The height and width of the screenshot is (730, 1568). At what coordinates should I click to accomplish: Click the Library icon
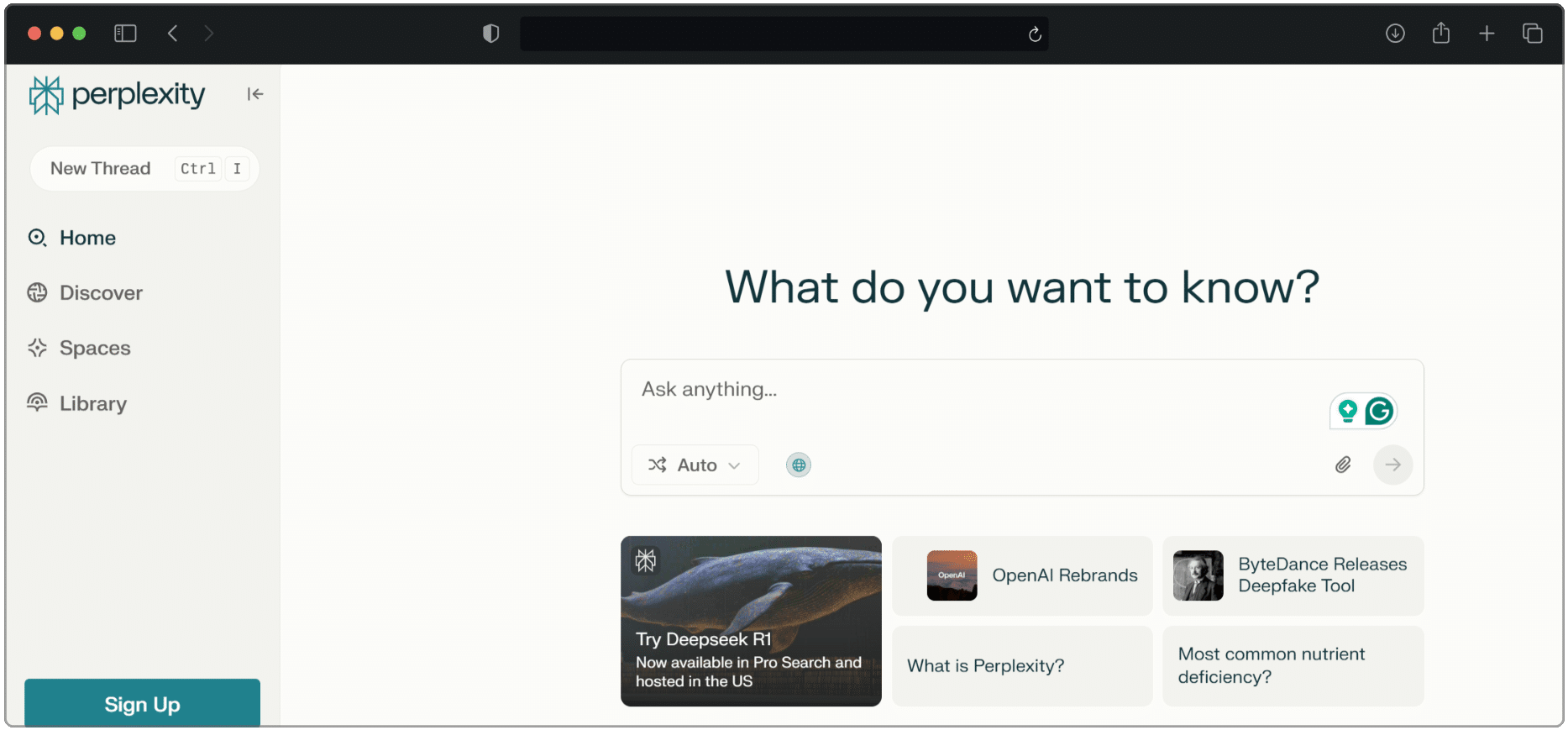(37, 402)
